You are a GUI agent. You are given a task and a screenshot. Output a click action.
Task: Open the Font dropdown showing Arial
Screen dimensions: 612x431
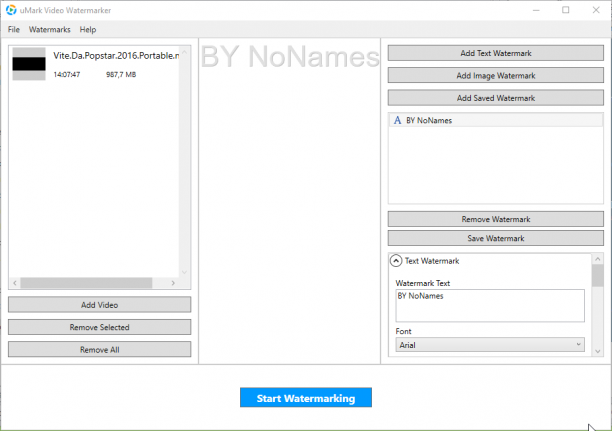(x=490, y=345)
